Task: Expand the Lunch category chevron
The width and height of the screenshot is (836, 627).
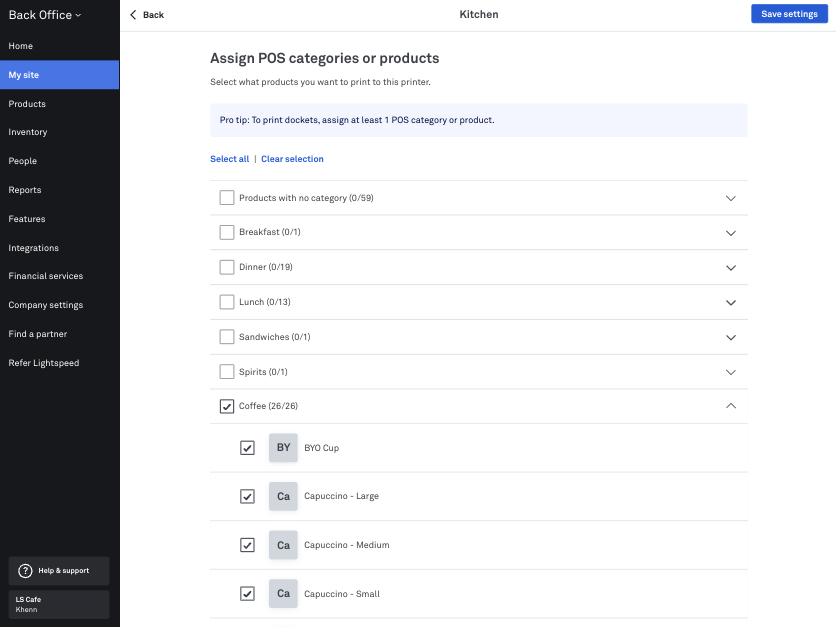Action: [730, 303]
